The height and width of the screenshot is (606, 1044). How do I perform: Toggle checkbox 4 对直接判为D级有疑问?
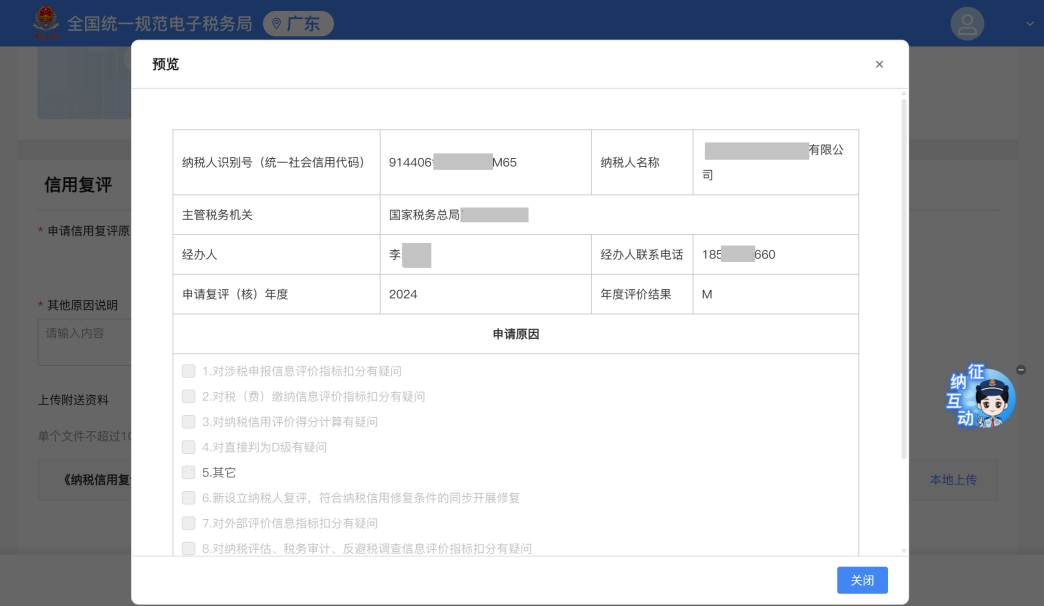click(x=189, y=447)
